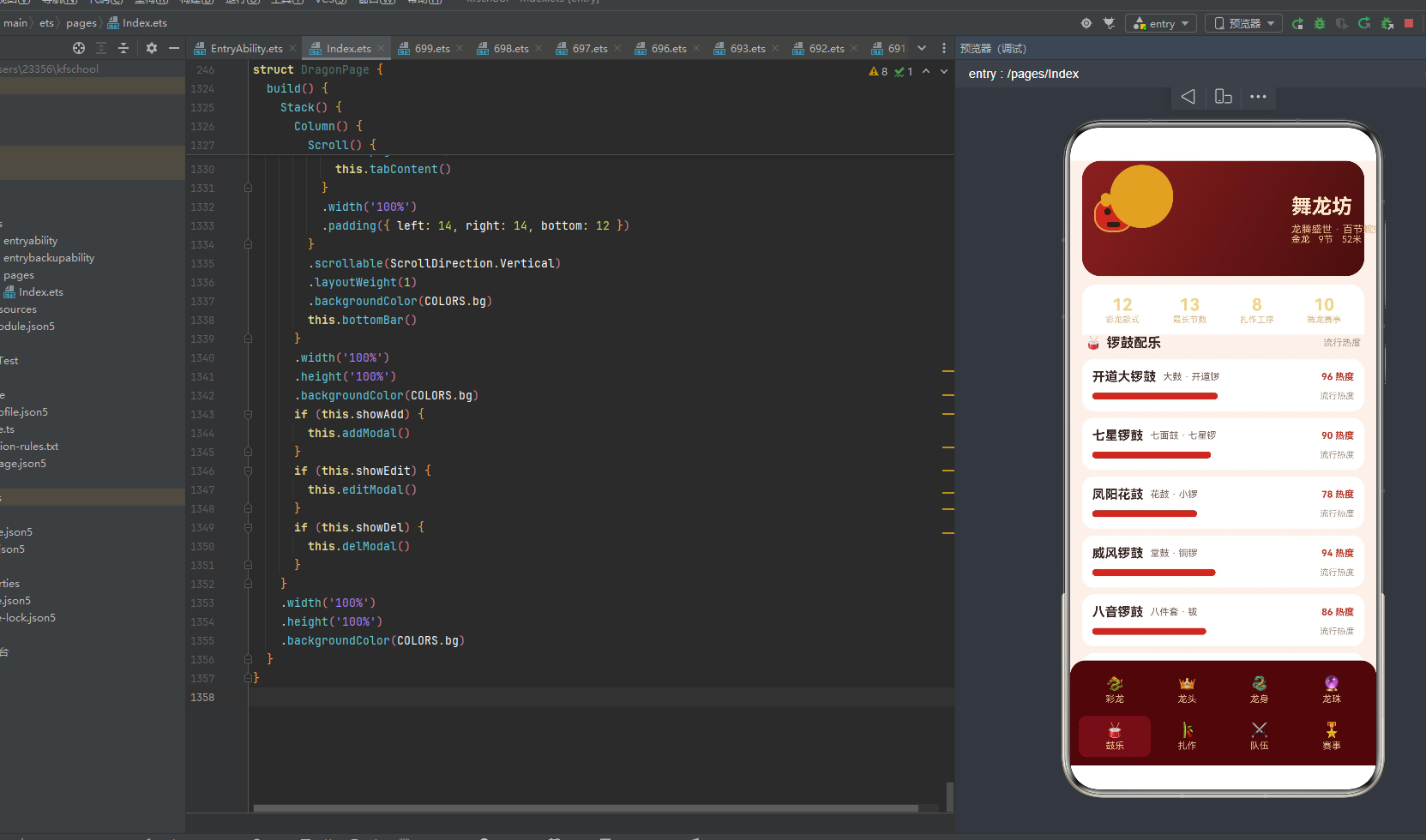Click ets breadcrumb in navigation bar
This screenshot has width=1426, height=840.
[x=46, y=23]
